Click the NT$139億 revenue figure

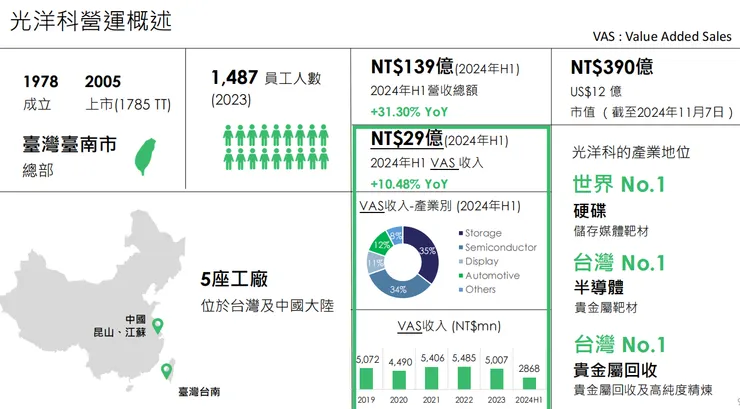[412, 67]
